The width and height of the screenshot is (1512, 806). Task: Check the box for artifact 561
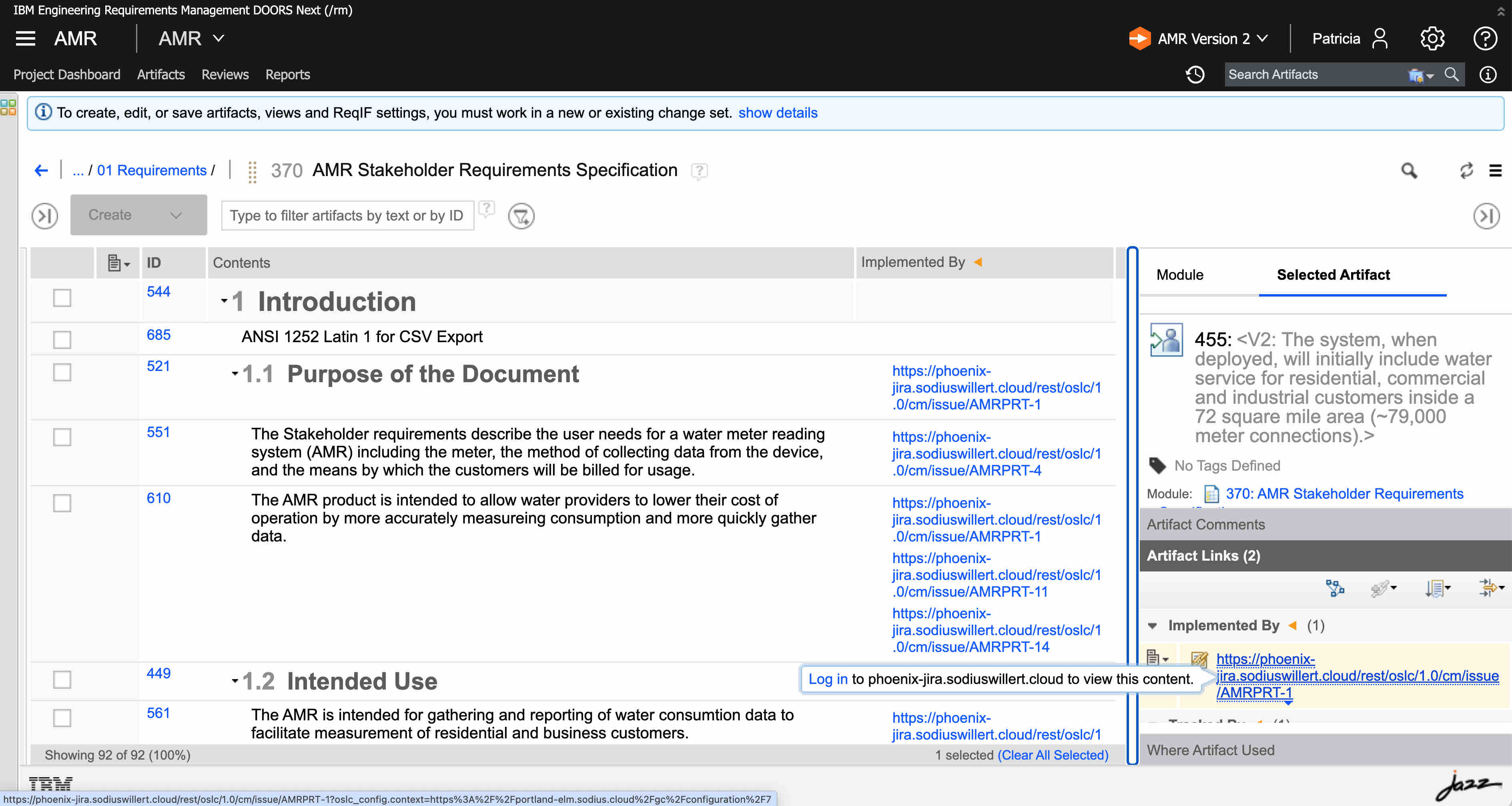coord(62,718)
